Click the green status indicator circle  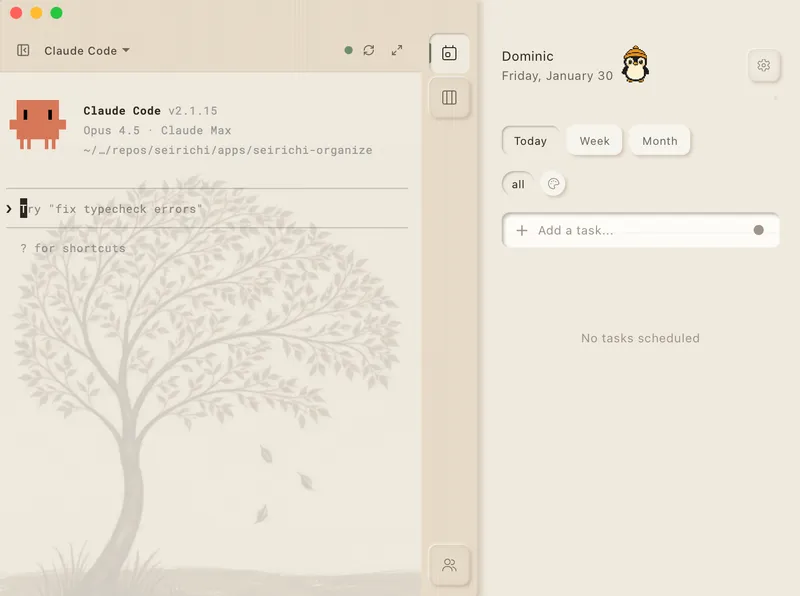click(x=348, y=49)
